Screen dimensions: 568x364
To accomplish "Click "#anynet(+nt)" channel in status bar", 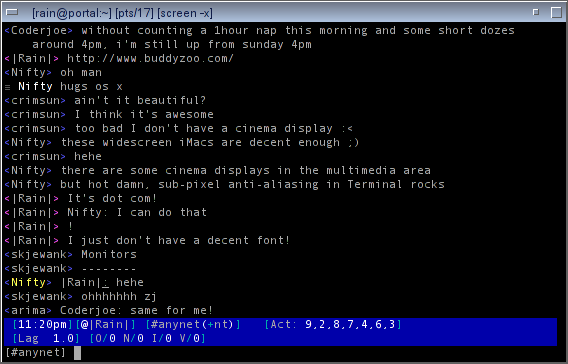I will click(x=192, y=324).
